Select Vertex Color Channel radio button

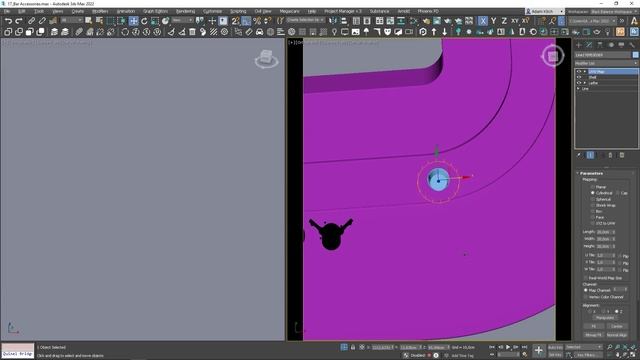pyautogui.click(x=586, y=297)
